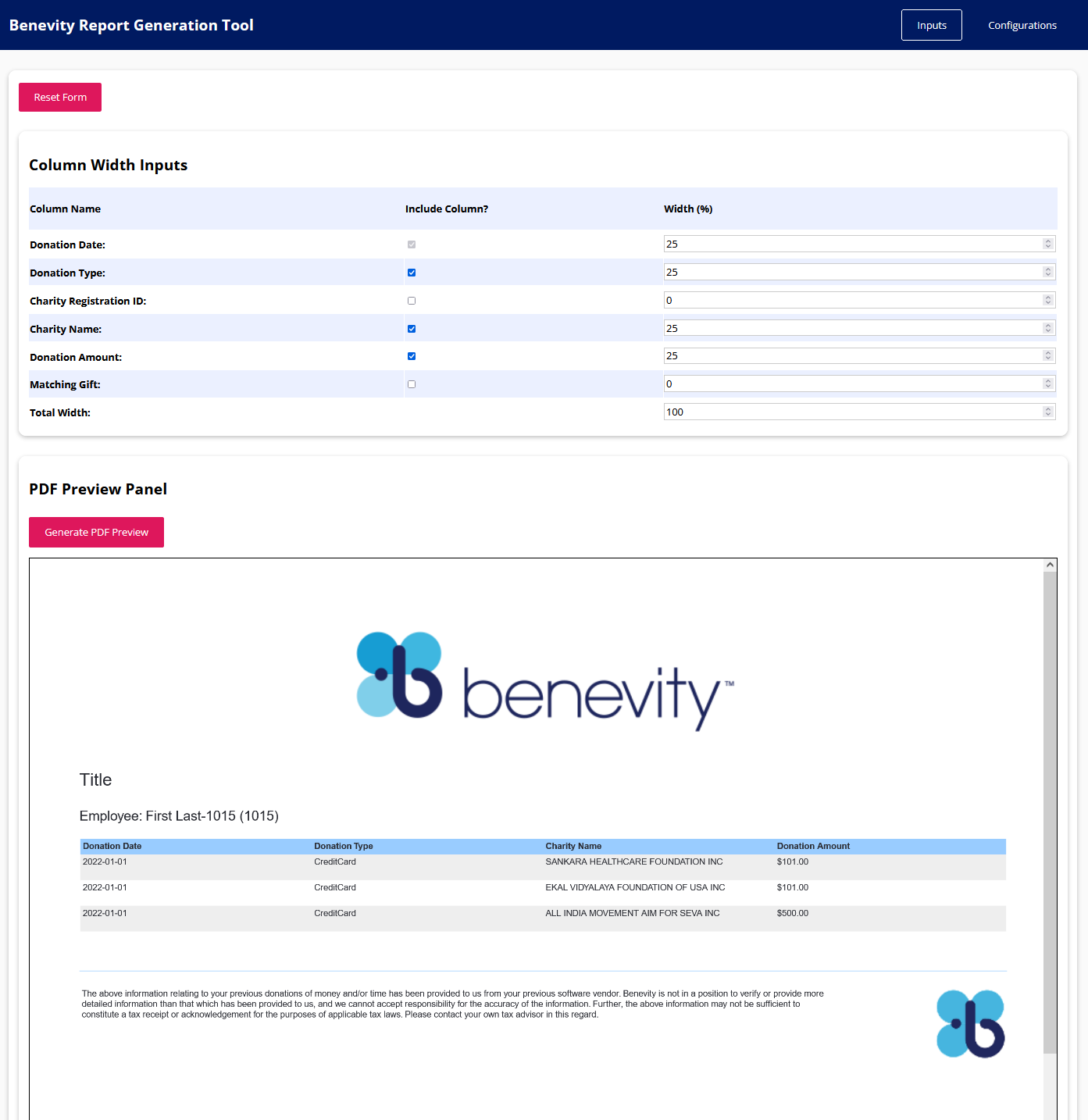1088x1120 pixels.
Task: Adjust Matching Gift width spinner arrows
Action: coord(1048,383)
